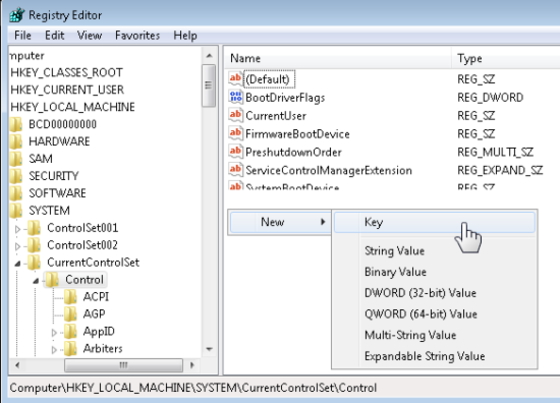Click the Arbiters folder icon
Screen dimensions: 560x403
[x=70, y=348]
